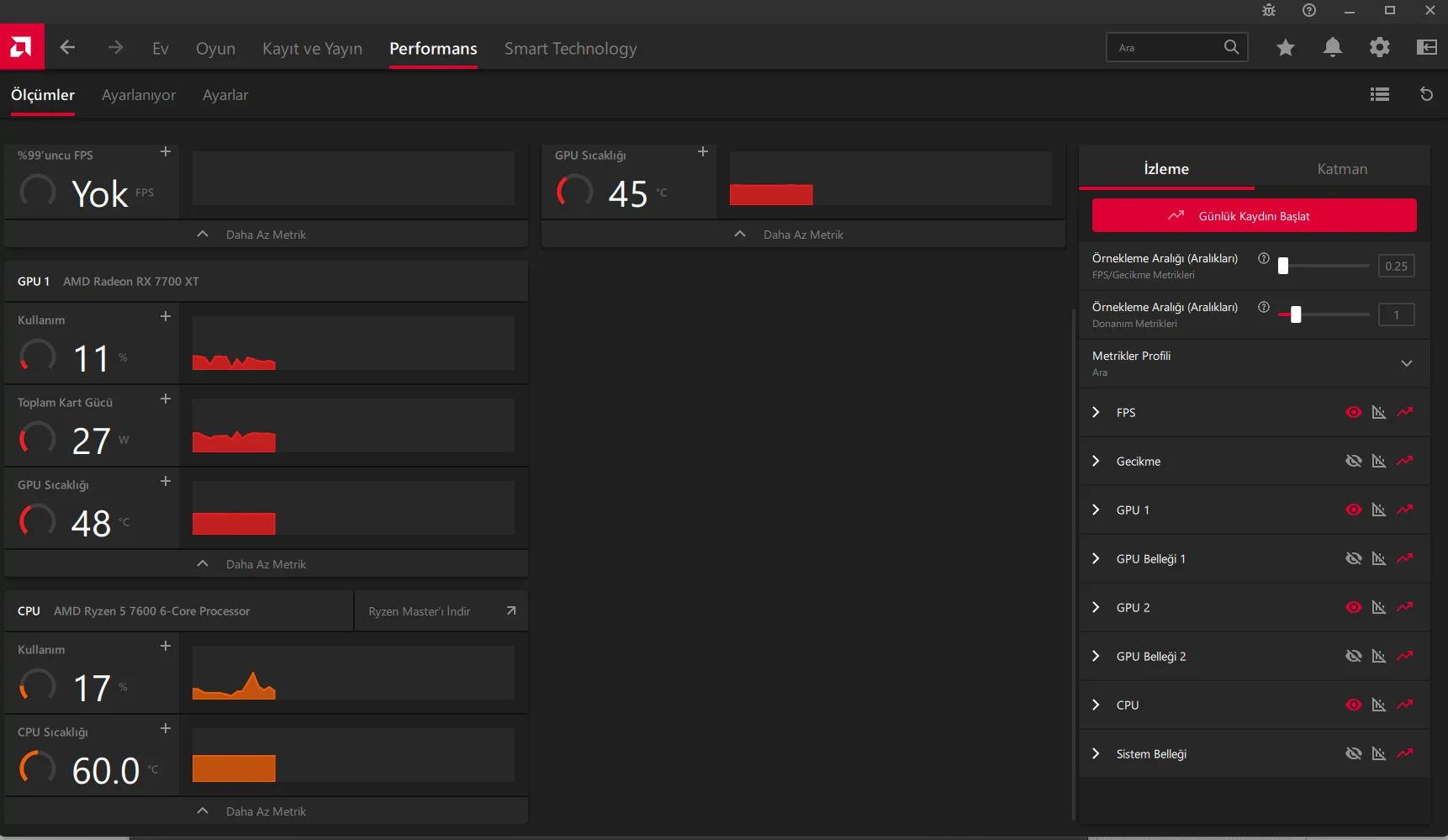Click Ryzen Master'ı İndir link

coord(441,611)
